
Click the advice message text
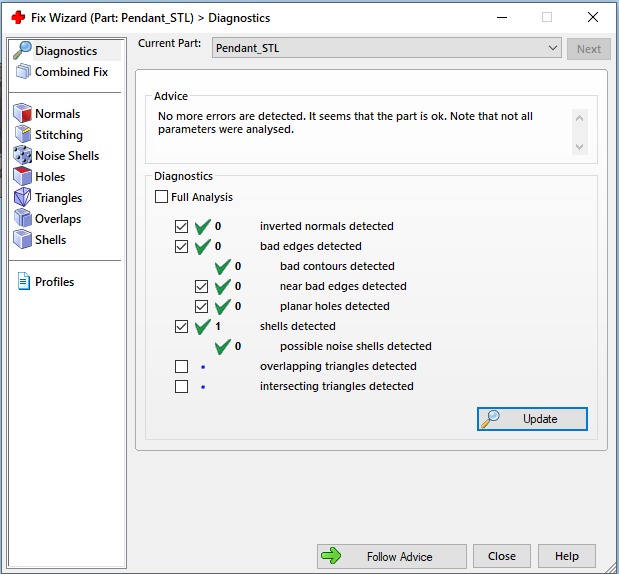pos(345,122)
